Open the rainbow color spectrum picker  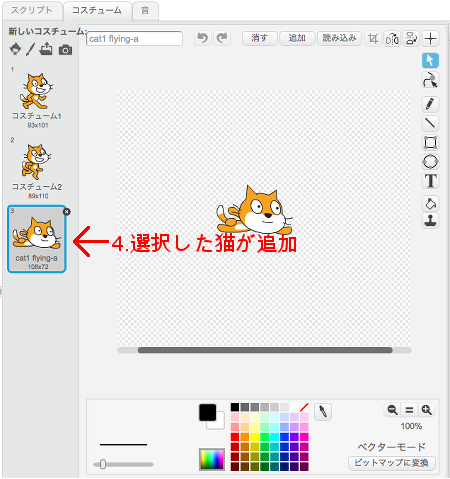click(x=212, y=459)
